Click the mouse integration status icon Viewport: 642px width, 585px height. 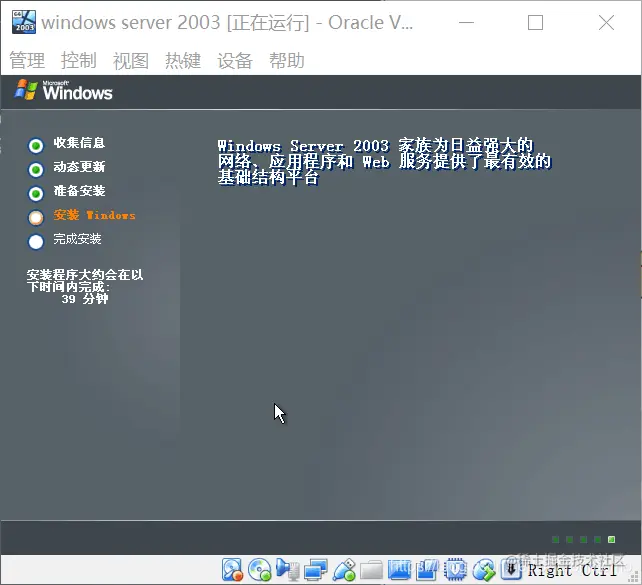click(484, 570)
